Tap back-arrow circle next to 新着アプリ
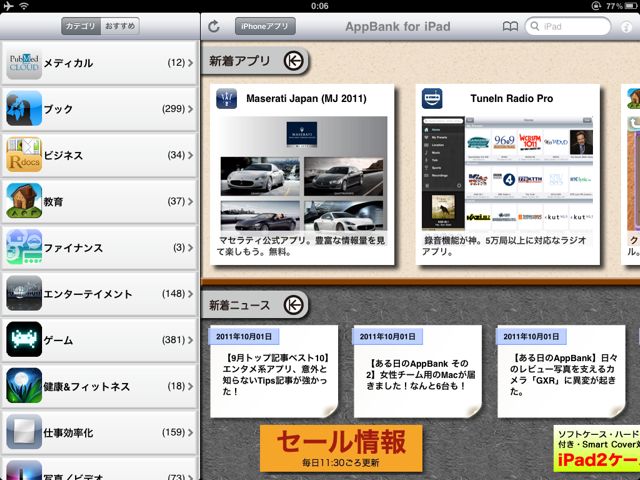The width and height of the screenshot is (640, 480). [x=293, y=61]
